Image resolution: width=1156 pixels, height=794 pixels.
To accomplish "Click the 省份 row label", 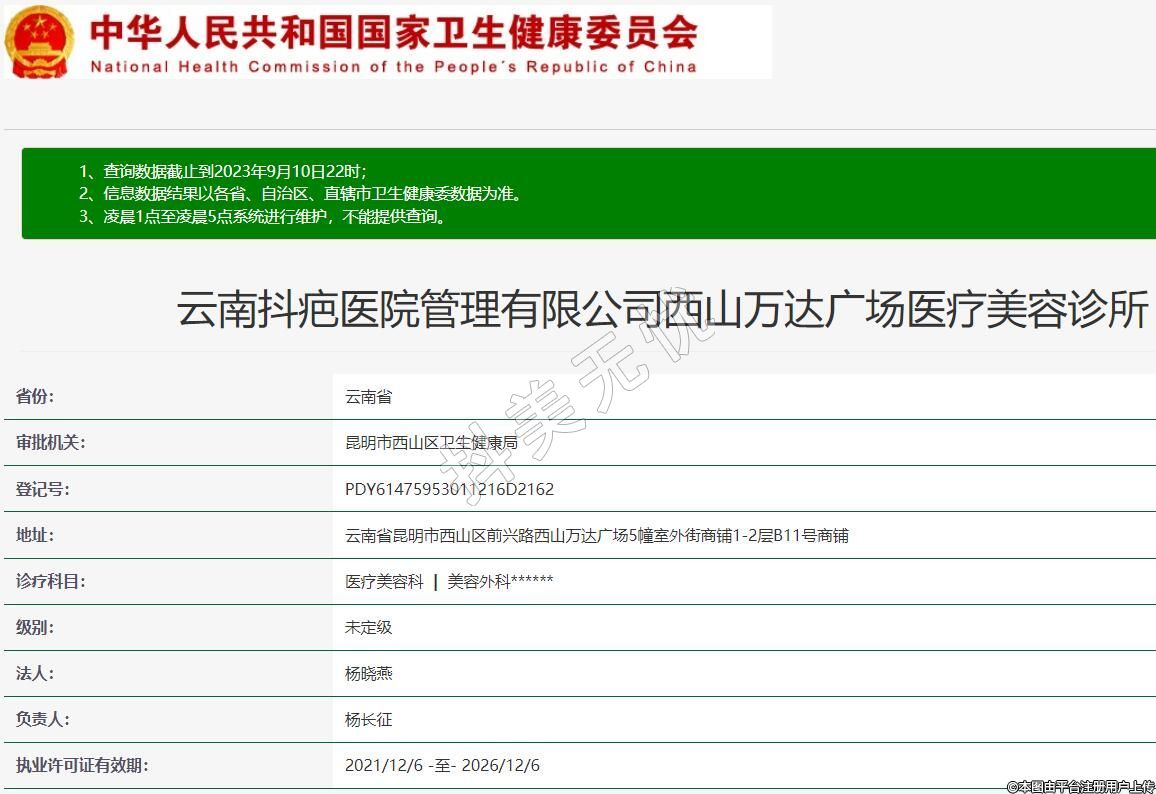I will pos(36,397).
